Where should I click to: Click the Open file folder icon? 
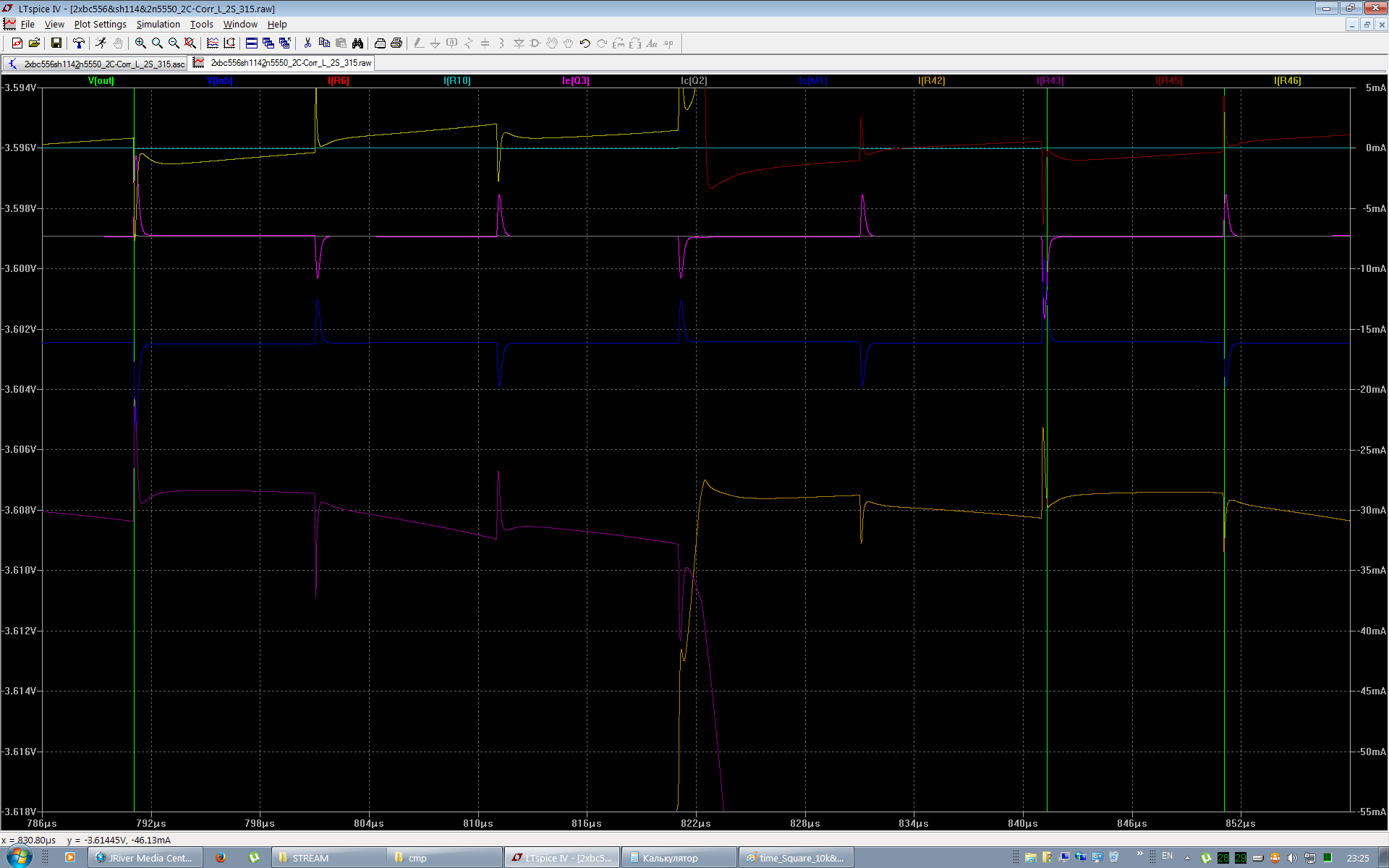click(34, 43)
